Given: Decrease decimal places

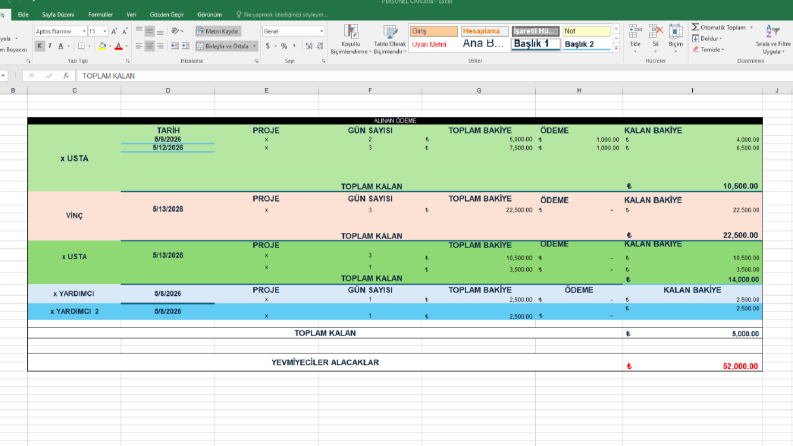Looking at the screenshot, I should pos(320,46).
